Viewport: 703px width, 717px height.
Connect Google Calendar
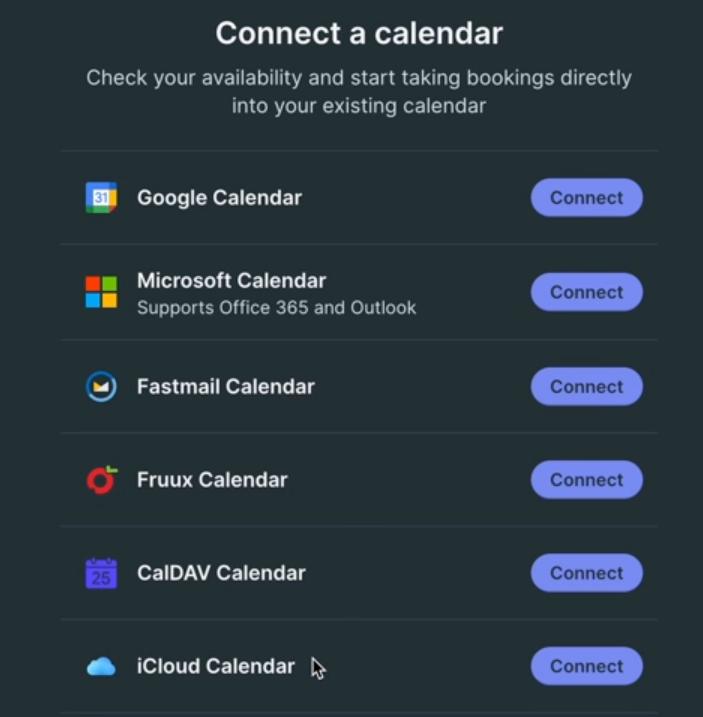click(x=586, y=198)
